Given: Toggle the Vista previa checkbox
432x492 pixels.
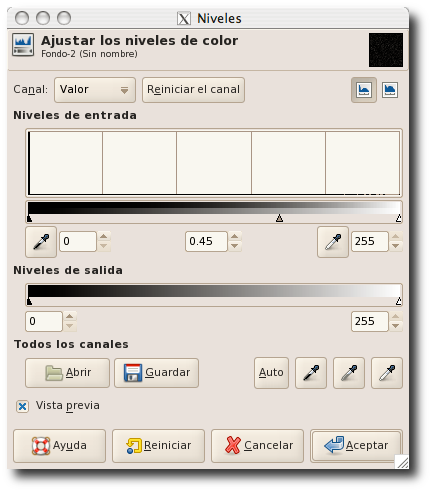Looking at the screenshot, I should (x=23, y=406).
